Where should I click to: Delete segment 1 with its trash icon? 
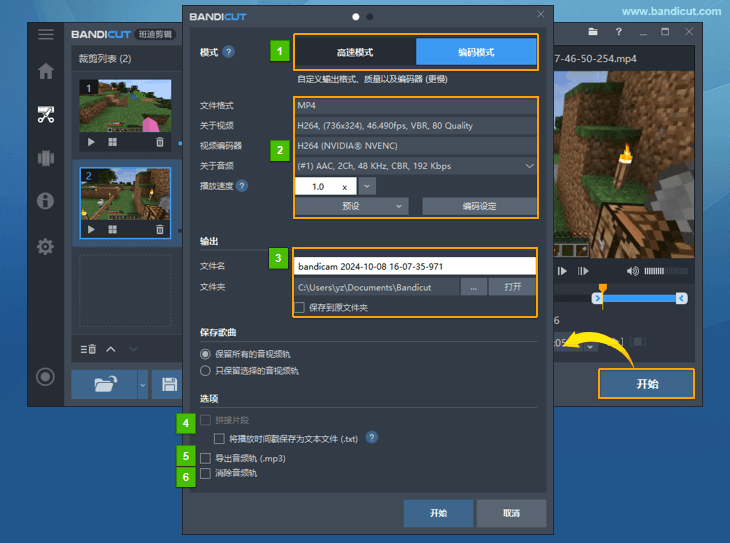pos(160,142)
